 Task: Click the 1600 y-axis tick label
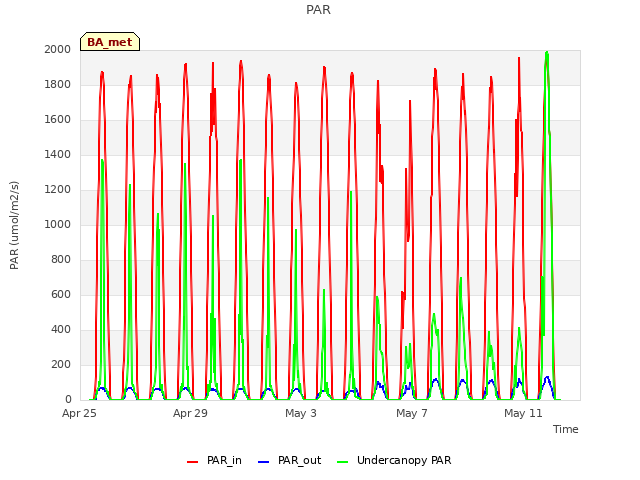pos(58,120)
